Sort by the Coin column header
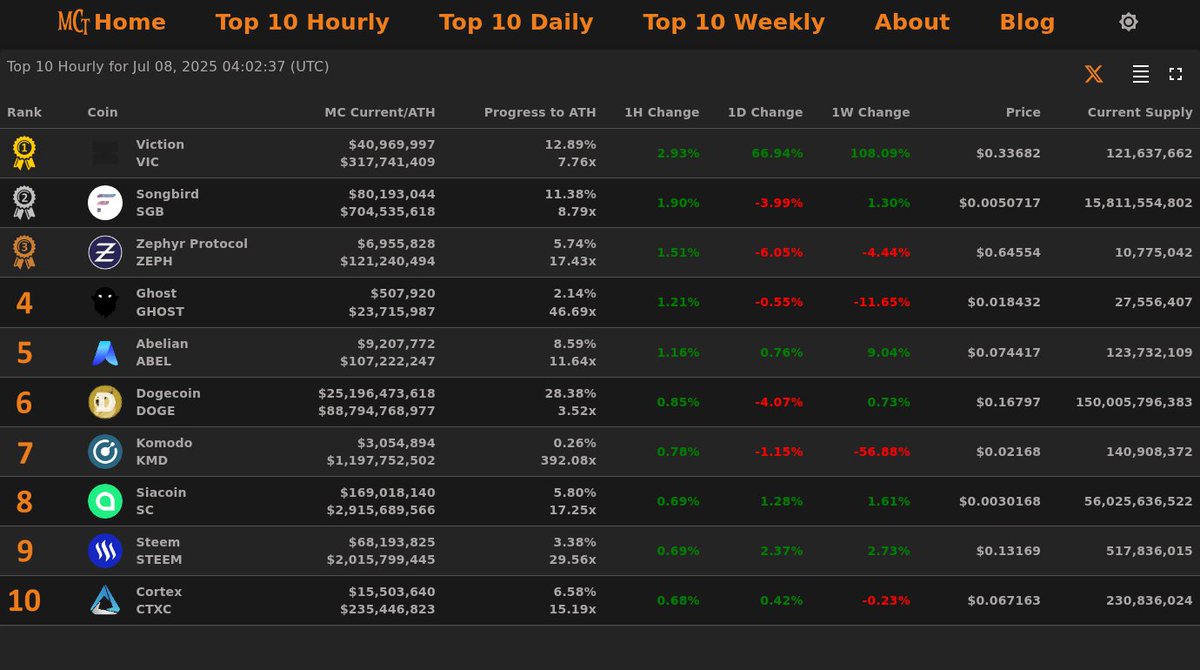1200x670 pixels. click(102, 112)
